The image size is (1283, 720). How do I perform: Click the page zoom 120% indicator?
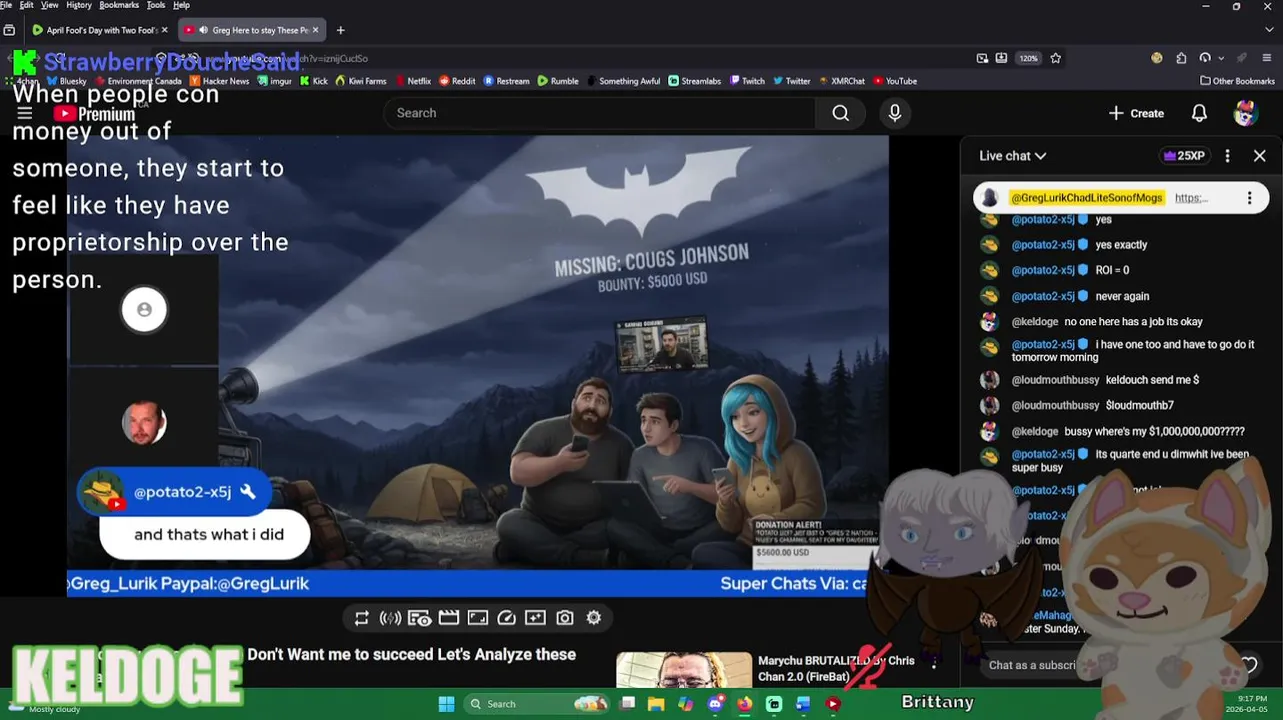tap(1029, 58)
